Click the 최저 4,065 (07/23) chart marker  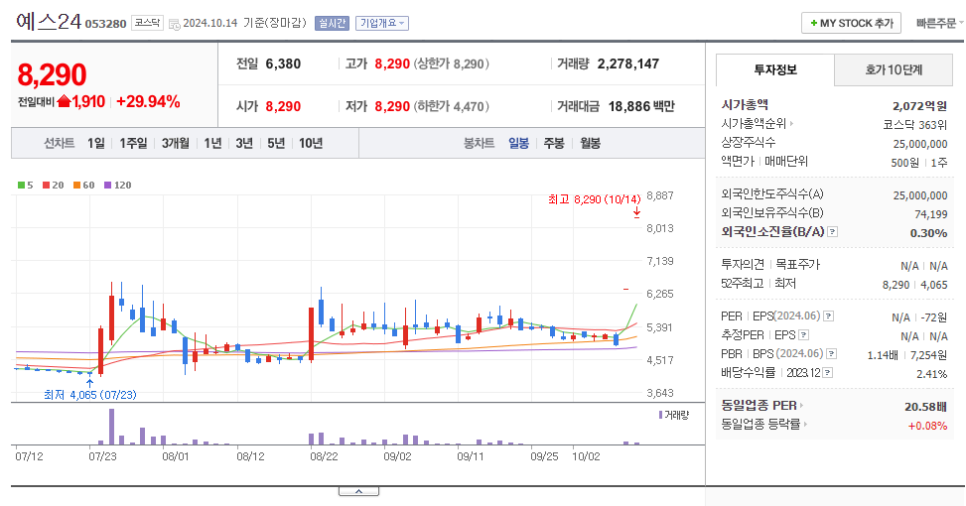click(x=90, y=394)
